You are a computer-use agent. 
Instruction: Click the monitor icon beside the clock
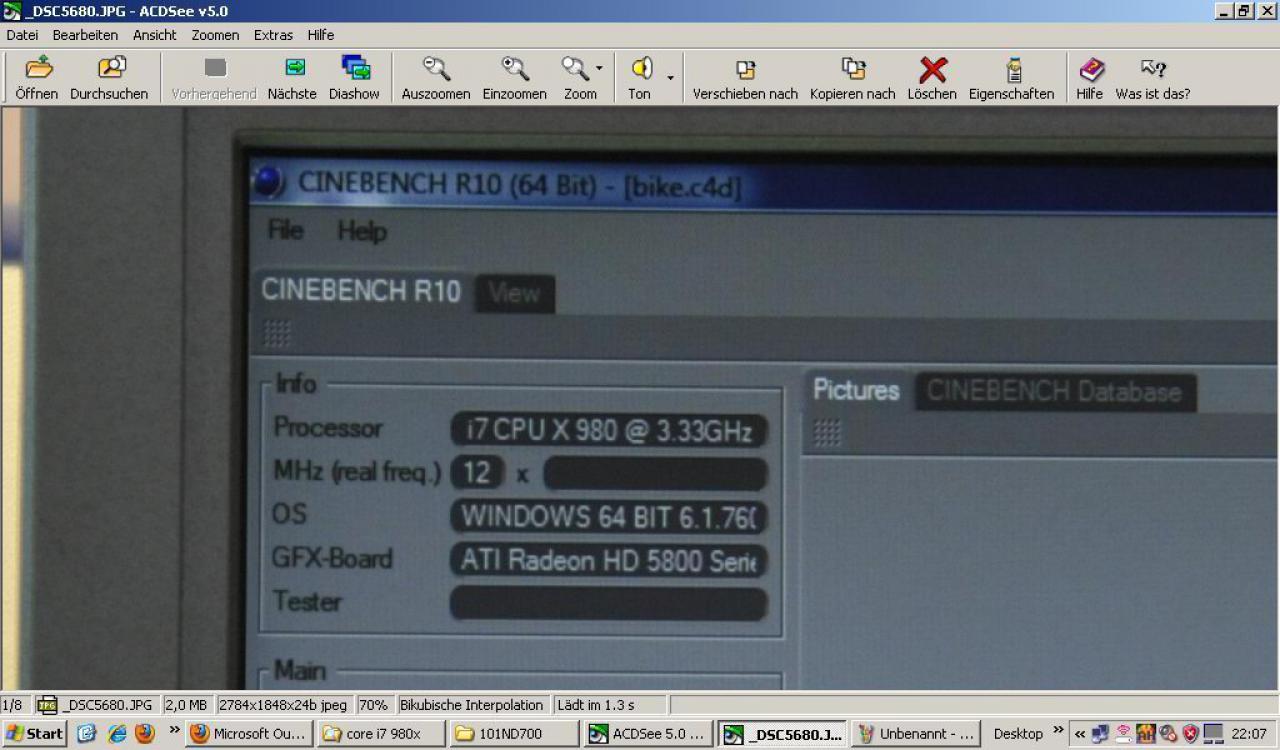tap(1213, 733)
